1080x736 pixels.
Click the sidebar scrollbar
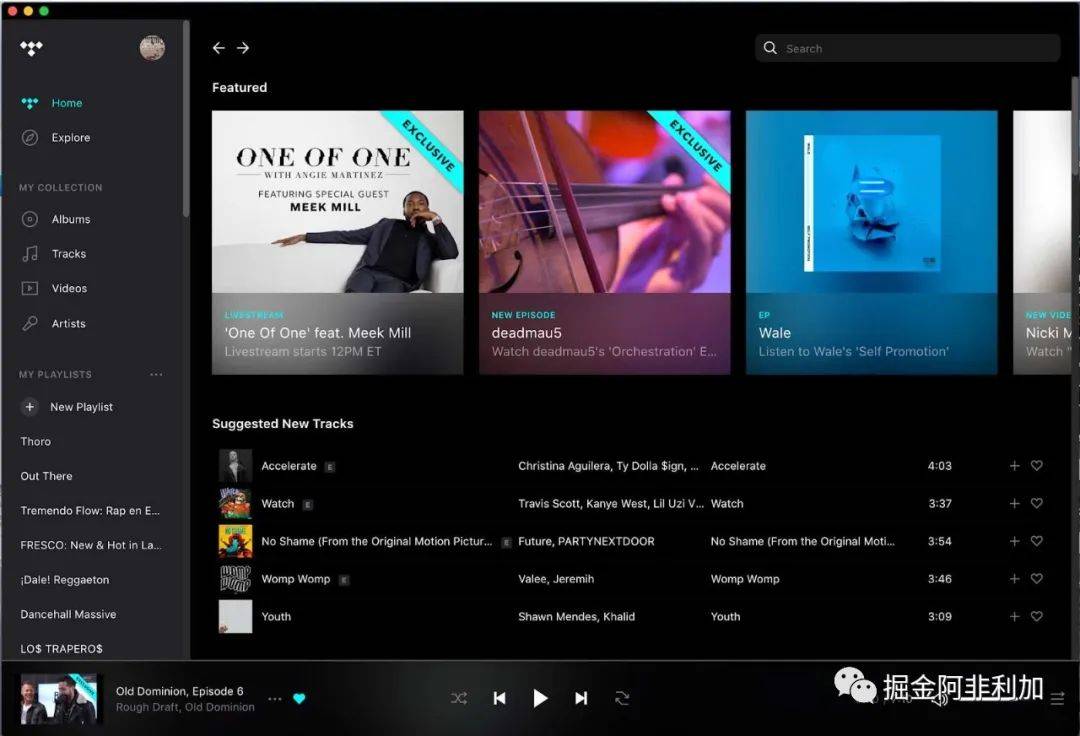(185, 118)
